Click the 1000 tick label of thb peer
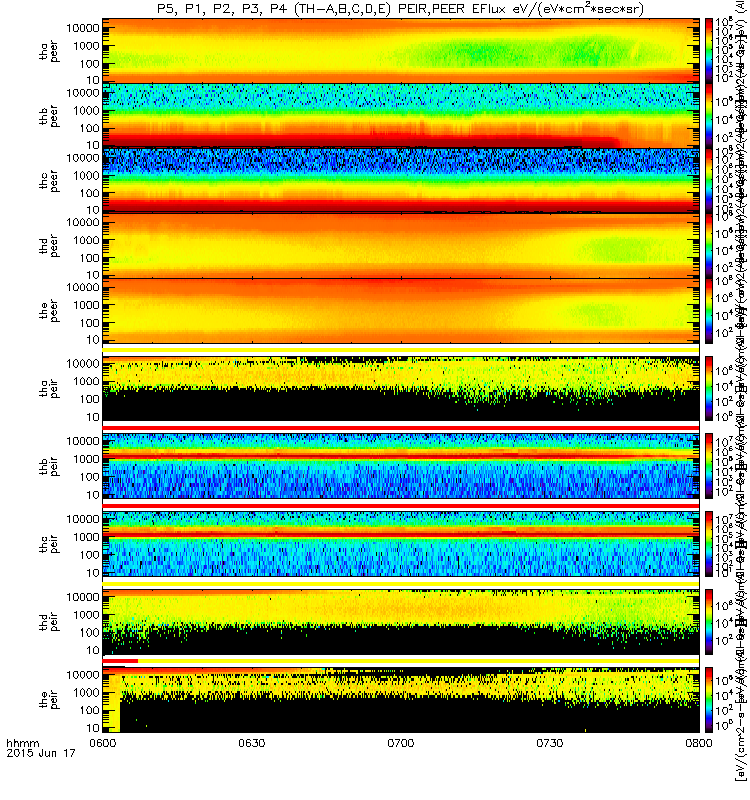The width and height of the screenshot is (750, 800). click(x=86, y=111)
